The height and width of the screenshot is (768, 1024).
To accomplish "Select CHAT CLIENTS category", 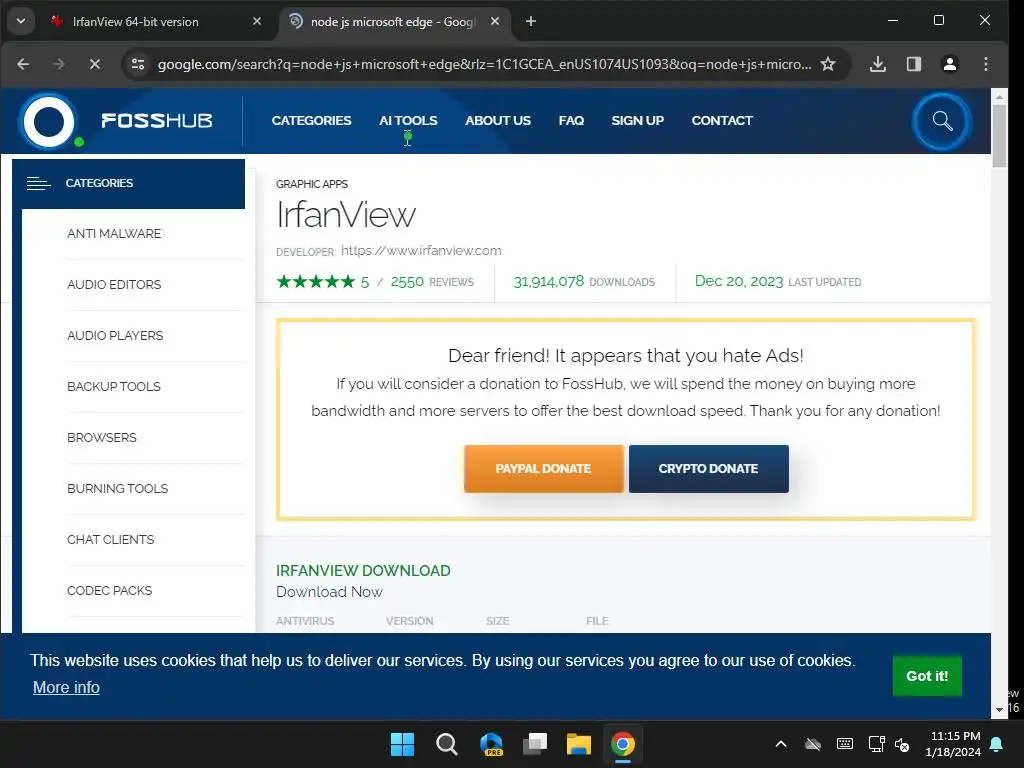I will pyautogui.click(x=110, y=539).
